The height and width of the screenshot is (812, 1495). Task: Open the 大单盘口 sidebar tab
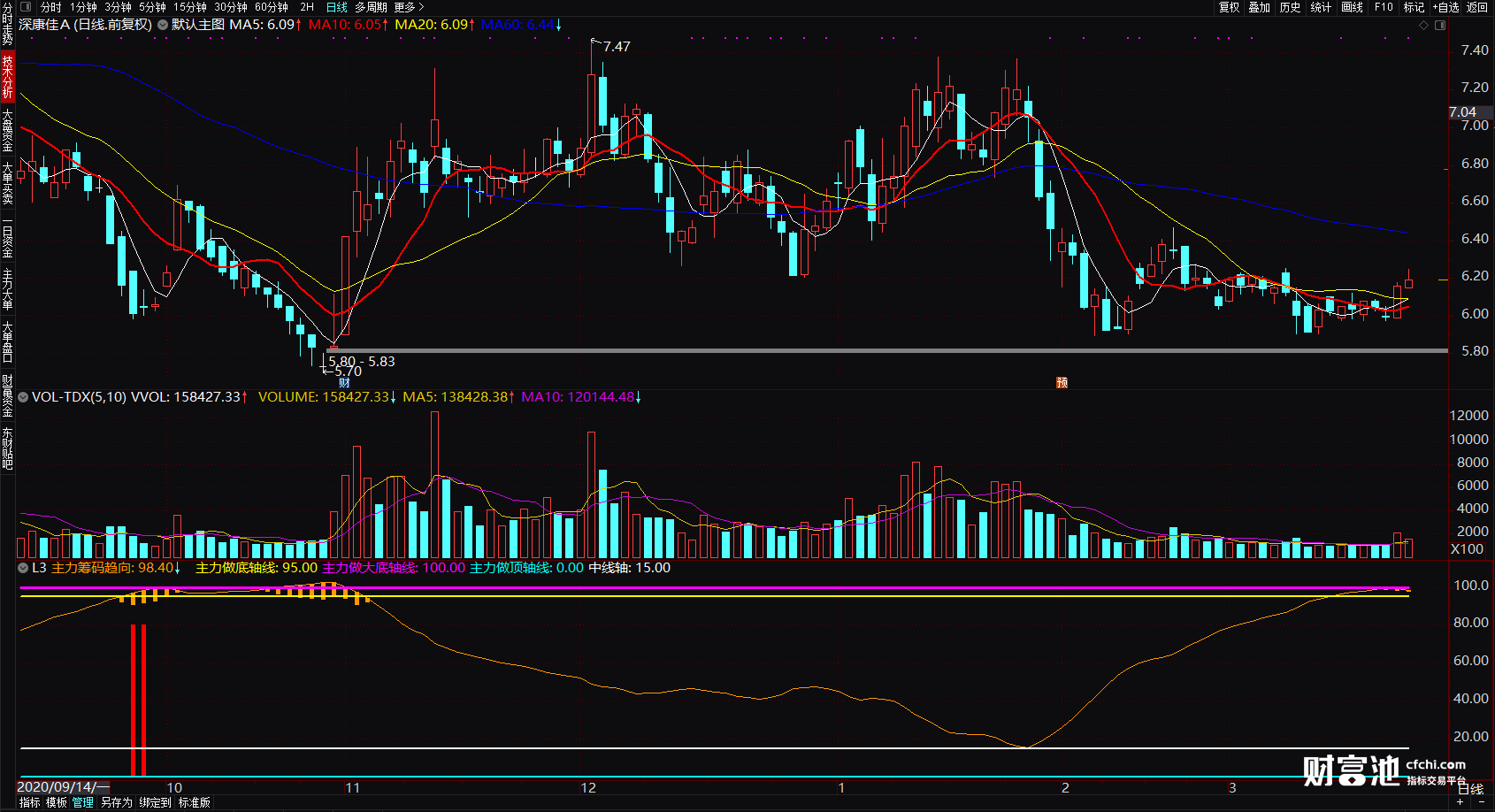point(7,342)
